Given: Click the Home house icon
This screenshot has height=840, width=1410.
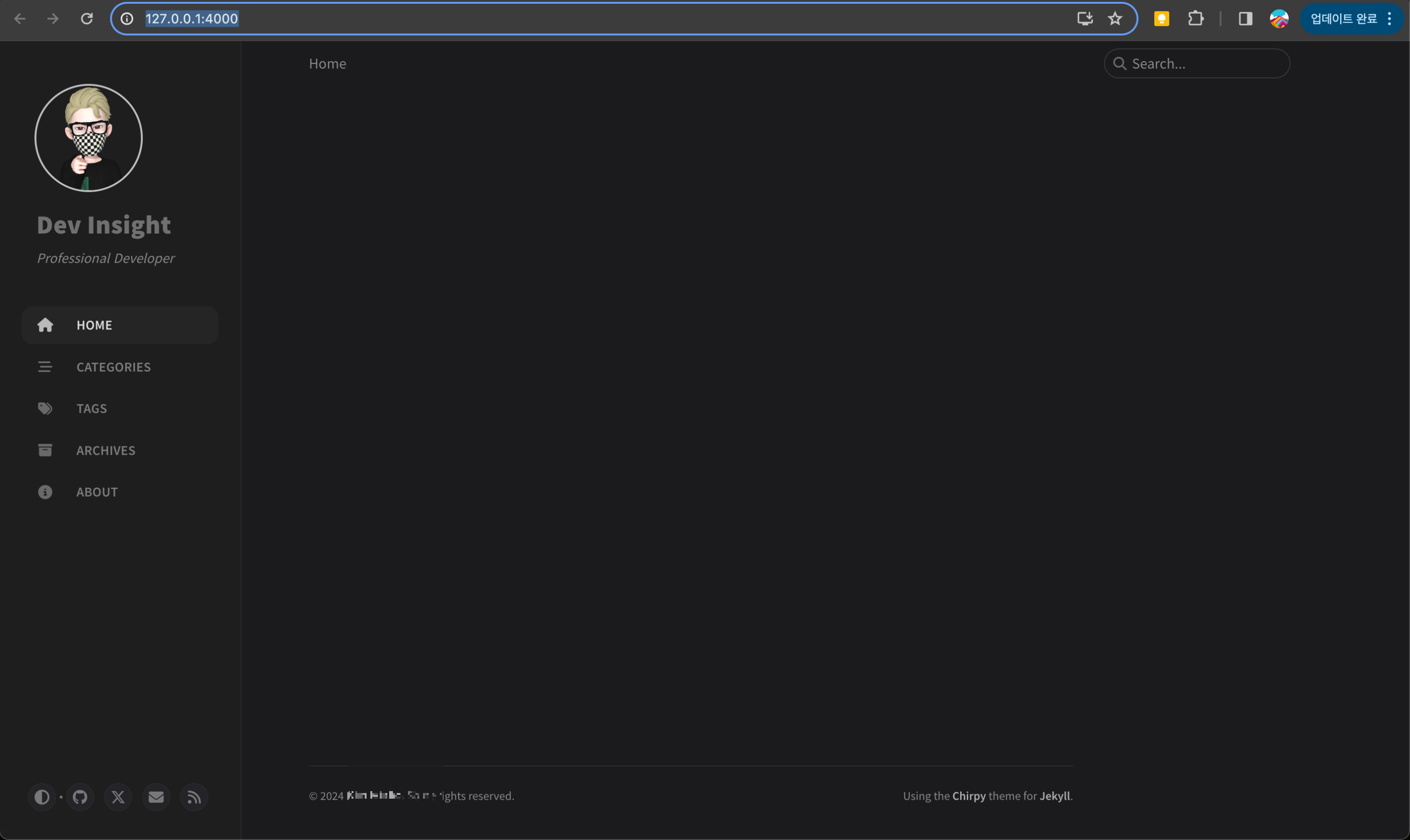Looking at the screenshot, I should pyautogui.click(x=45, y=325).
